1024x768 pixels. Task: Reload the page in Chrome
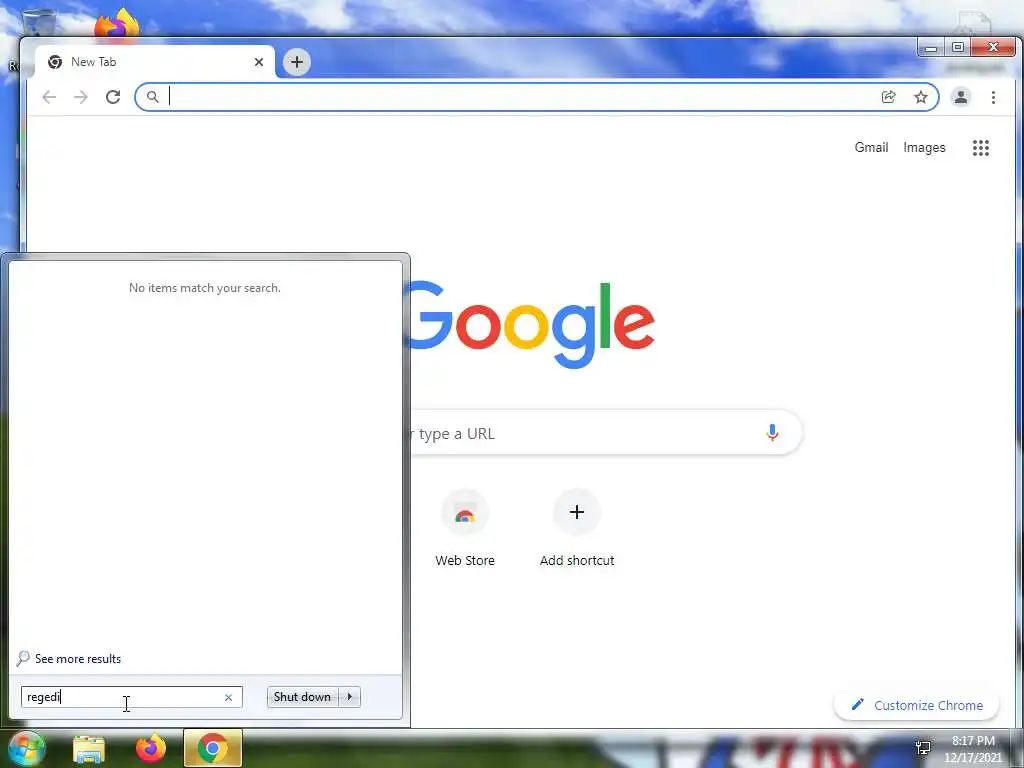click(113, 97)
